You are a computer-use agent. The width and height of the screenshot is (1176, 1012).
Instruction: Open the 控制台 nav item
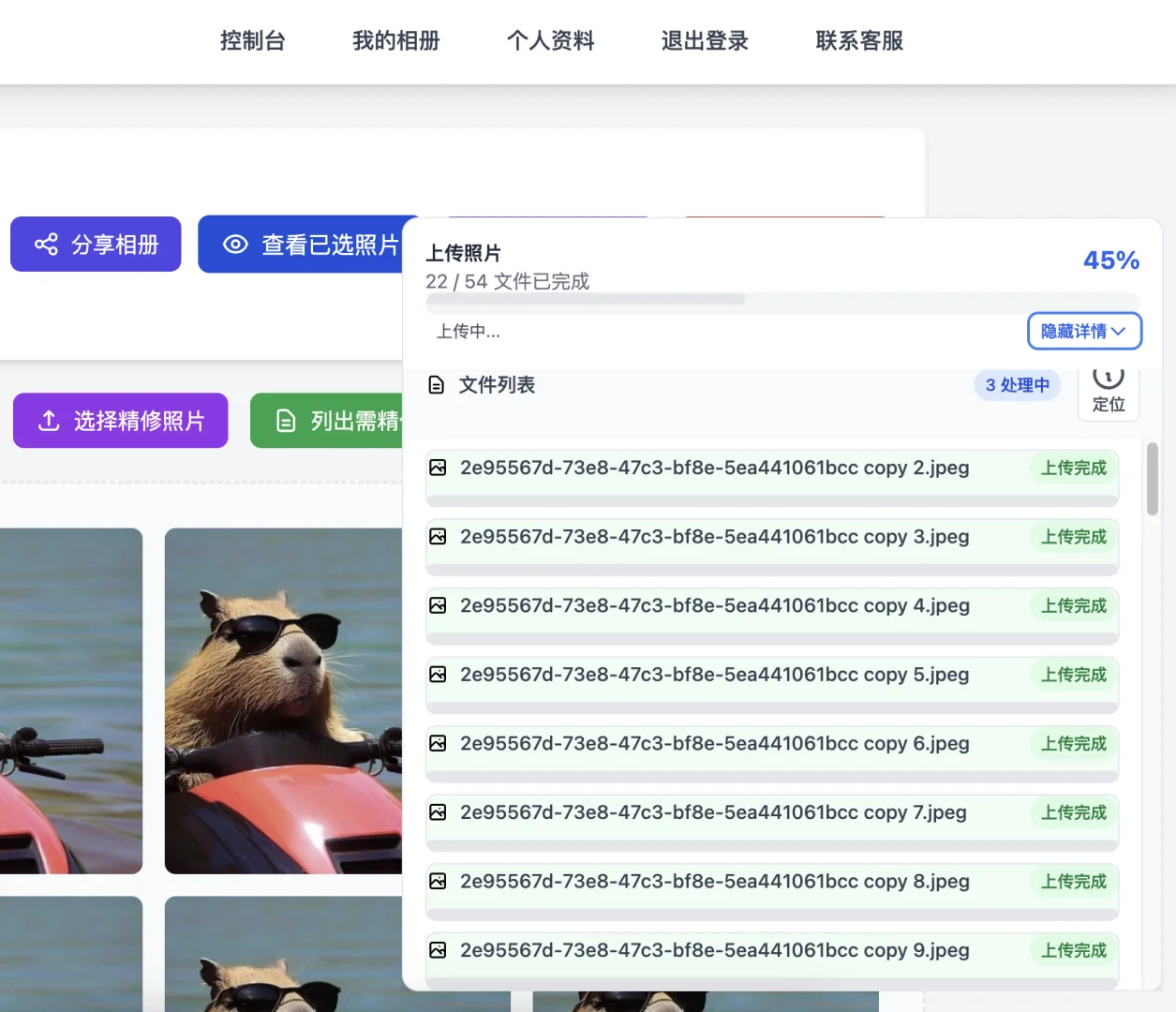[253, 41]
